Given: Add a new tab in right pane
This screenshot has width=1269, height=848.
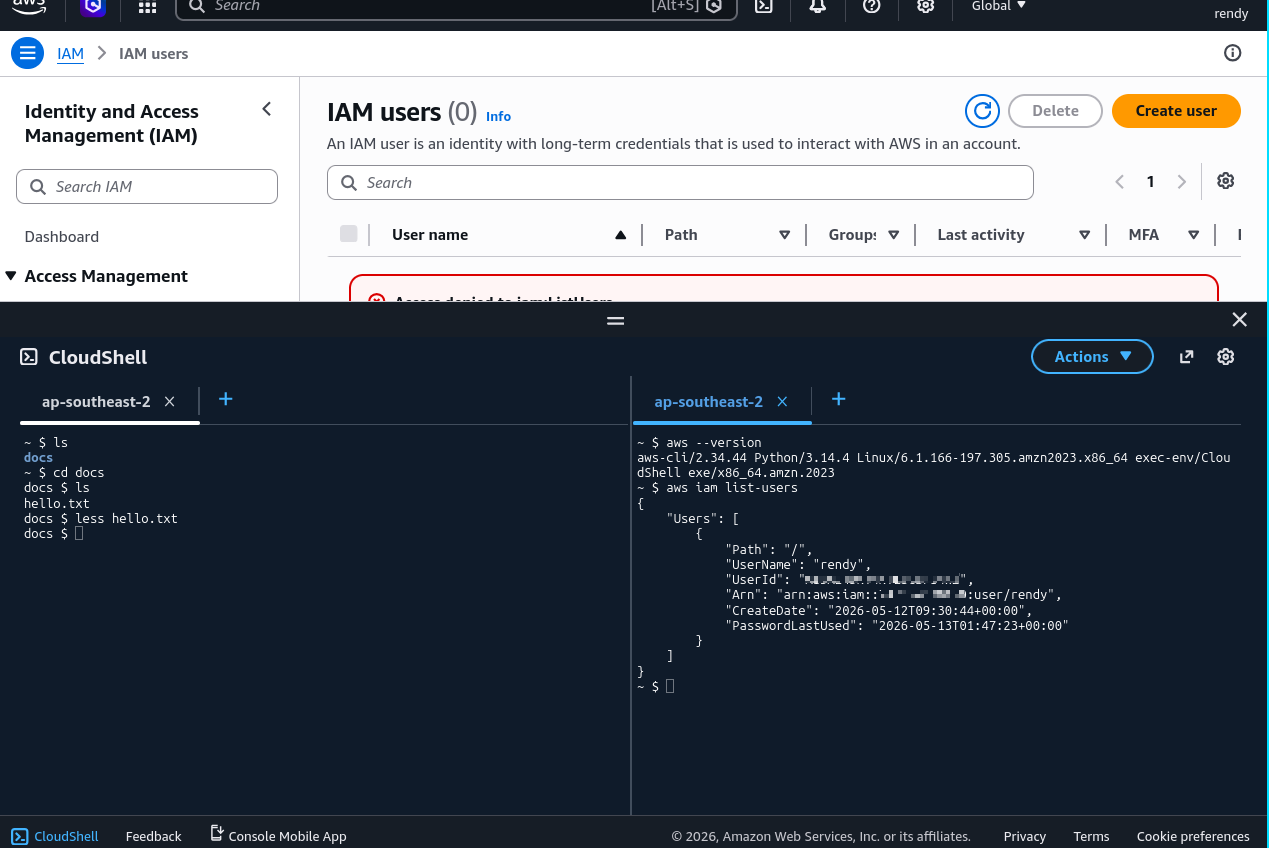Looking at the screenshot, I should coord(839,399).
